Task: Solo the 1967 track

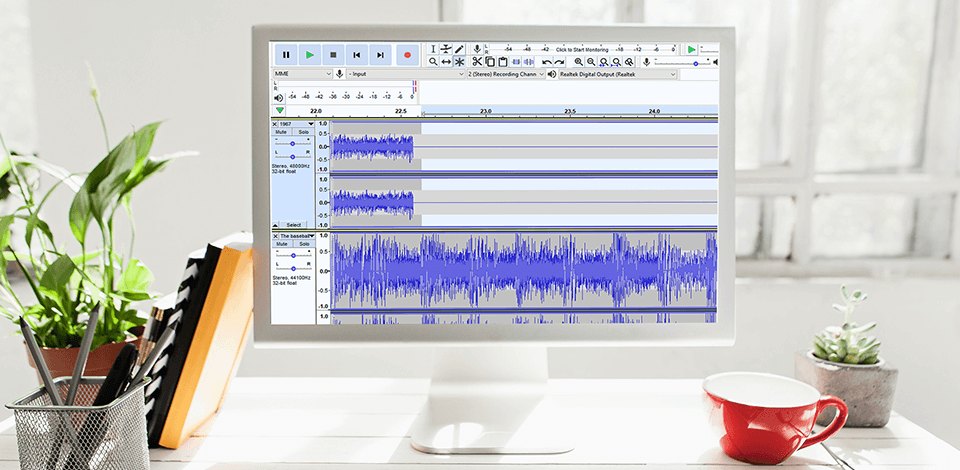Action: [303, 132]
